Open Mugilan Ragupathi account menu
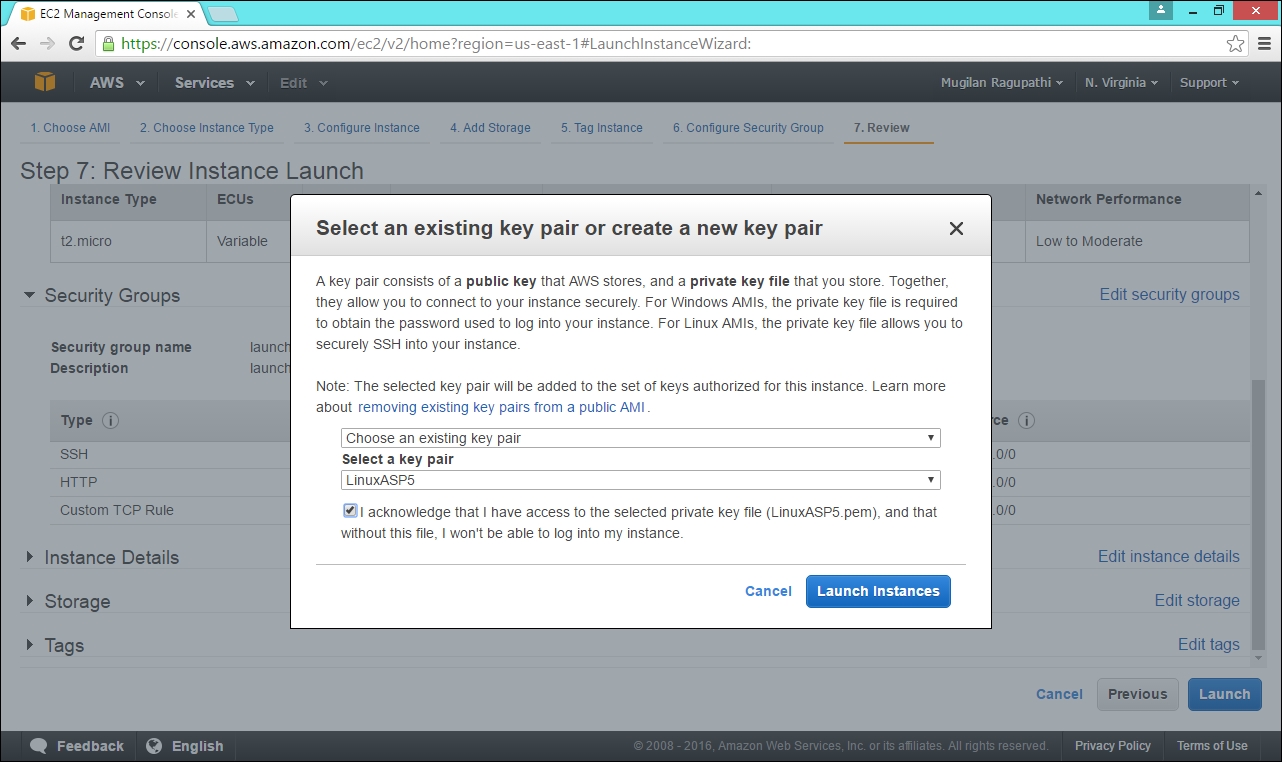This screenshot has width=1282, height=762. [x=1001, y=83]
